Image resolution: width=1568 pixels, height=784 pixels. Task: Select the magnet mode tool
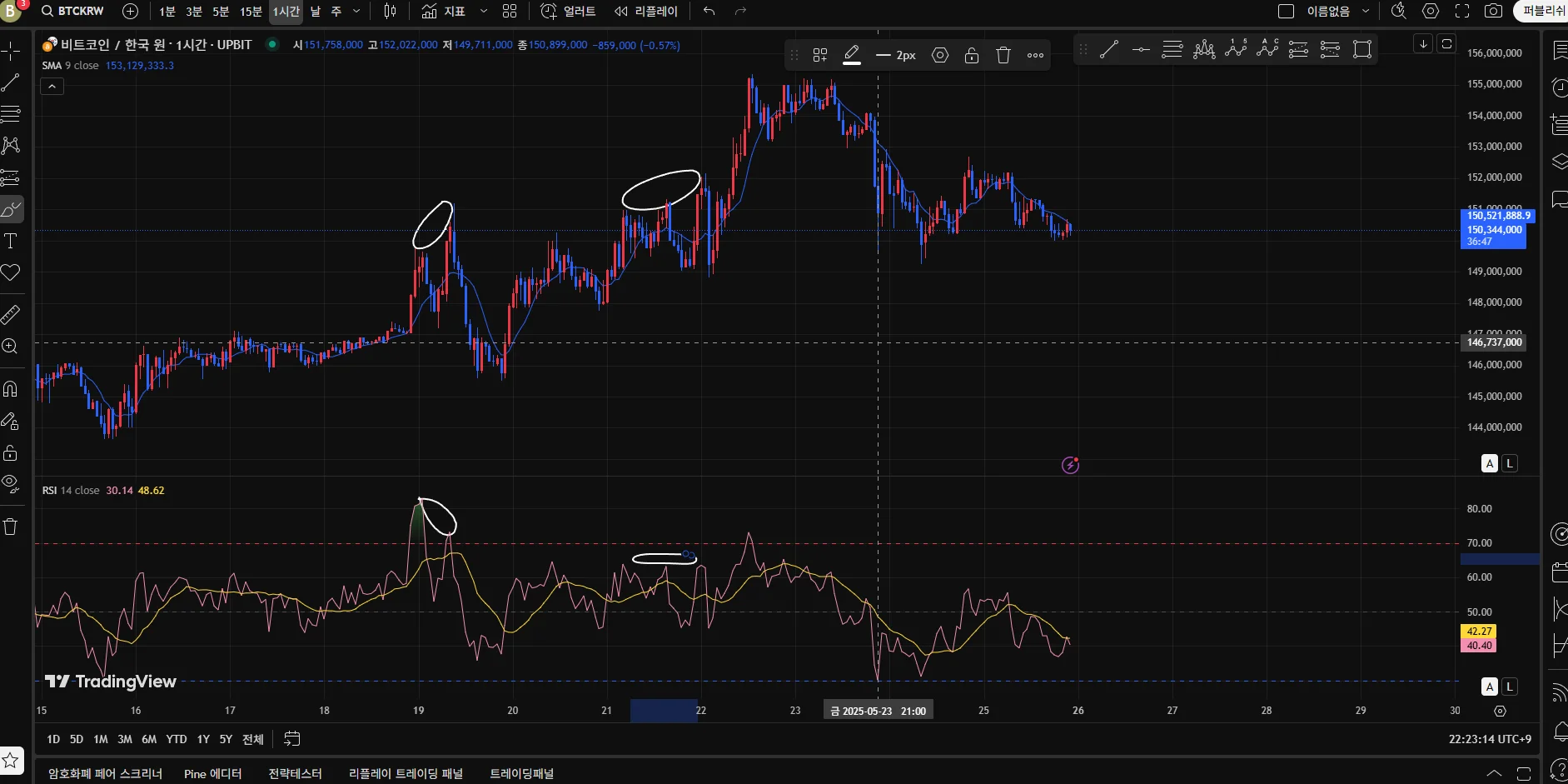(11, 388)
